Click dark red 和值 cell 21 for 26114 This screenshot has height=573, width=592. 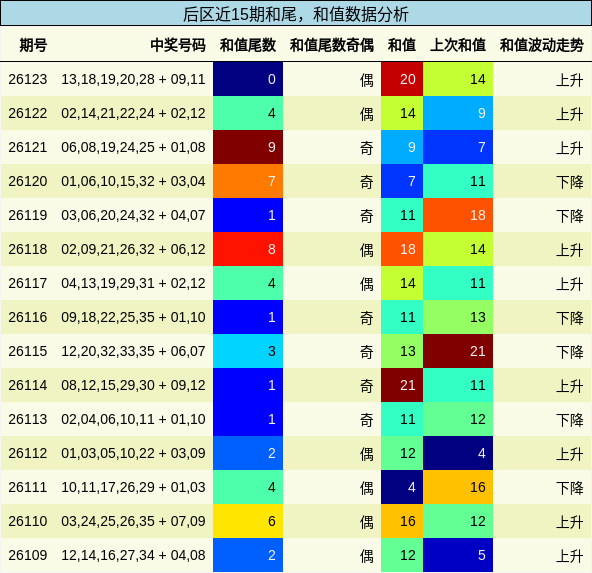point(402,385)
